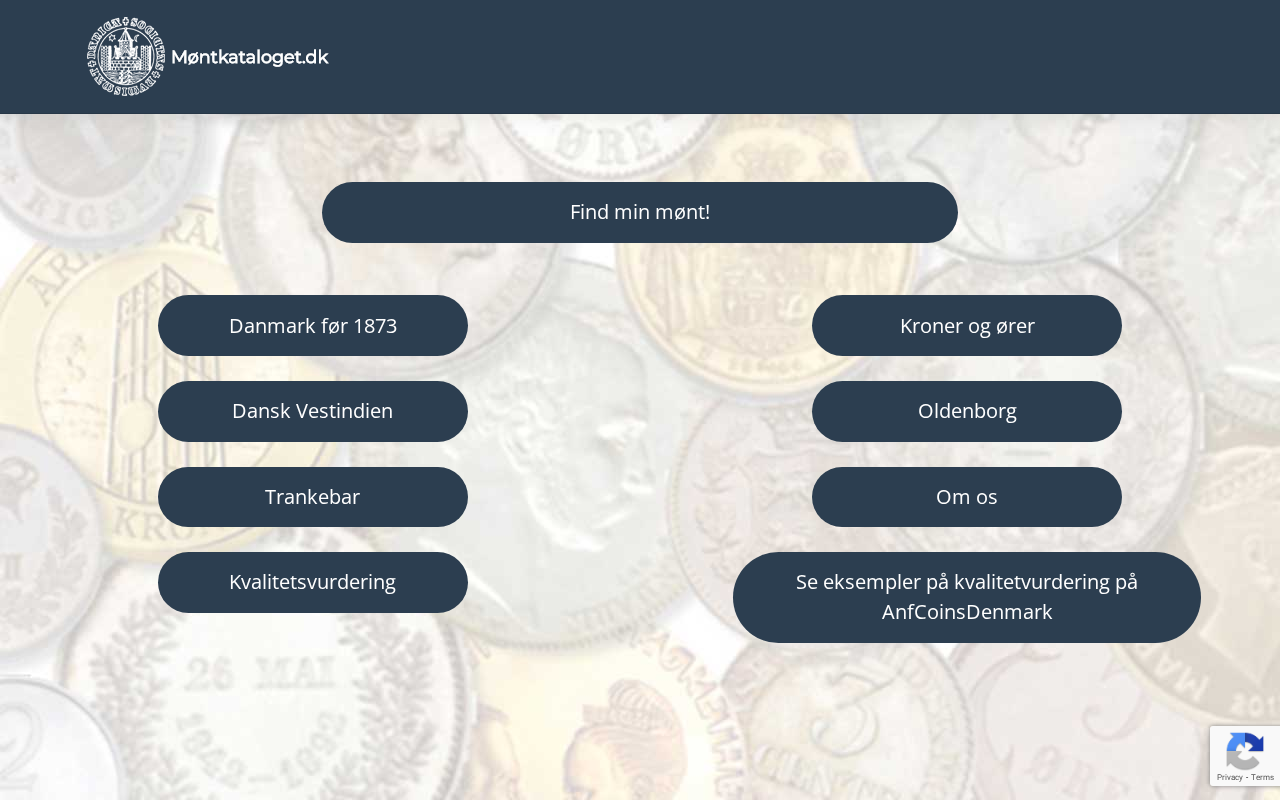Click the Møntkataloget round seal logo
This screenshot has height=800, width=1280.
[x=125, y=57]
